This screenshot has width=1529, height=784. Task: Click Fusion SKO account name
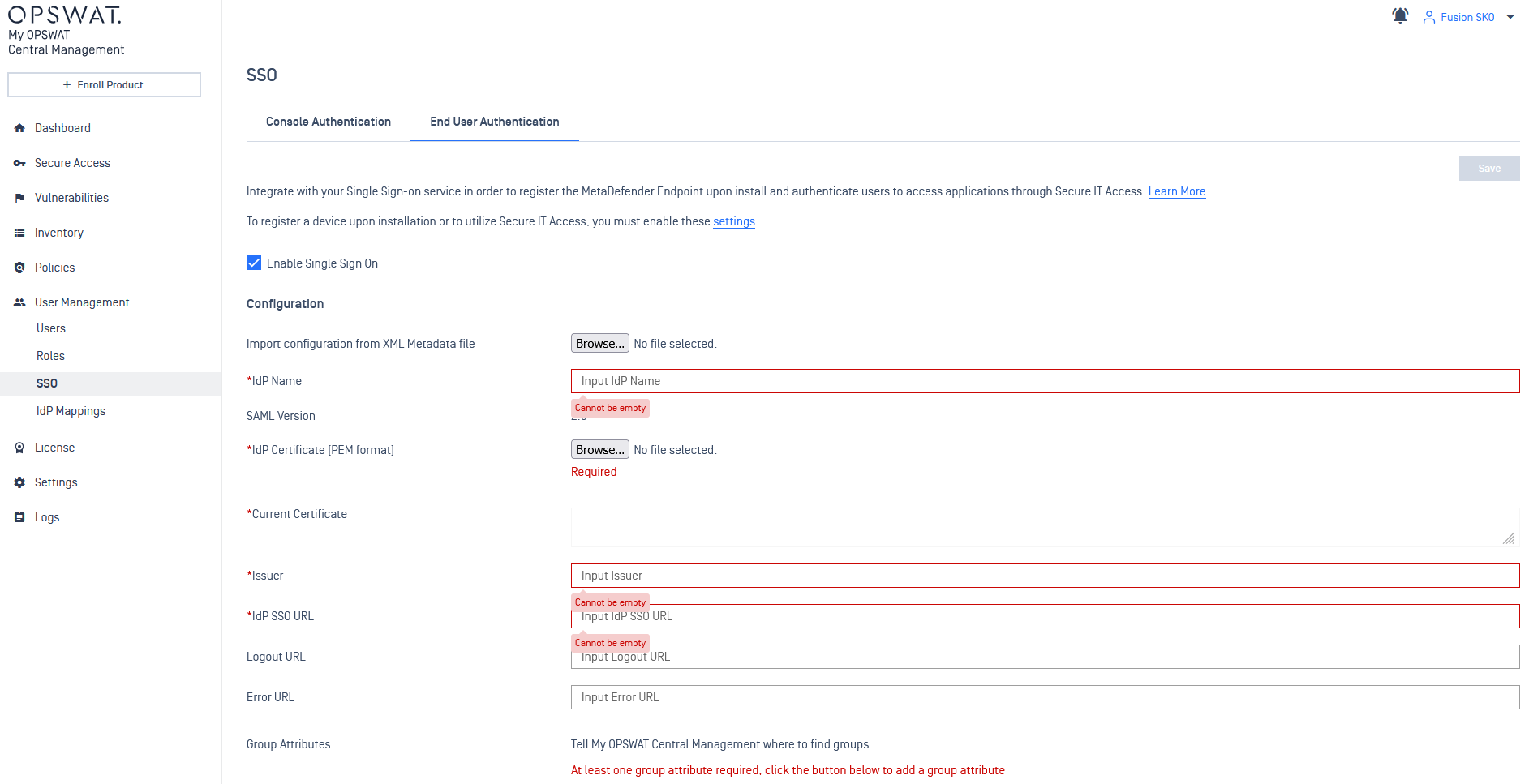pos(1467,17)
